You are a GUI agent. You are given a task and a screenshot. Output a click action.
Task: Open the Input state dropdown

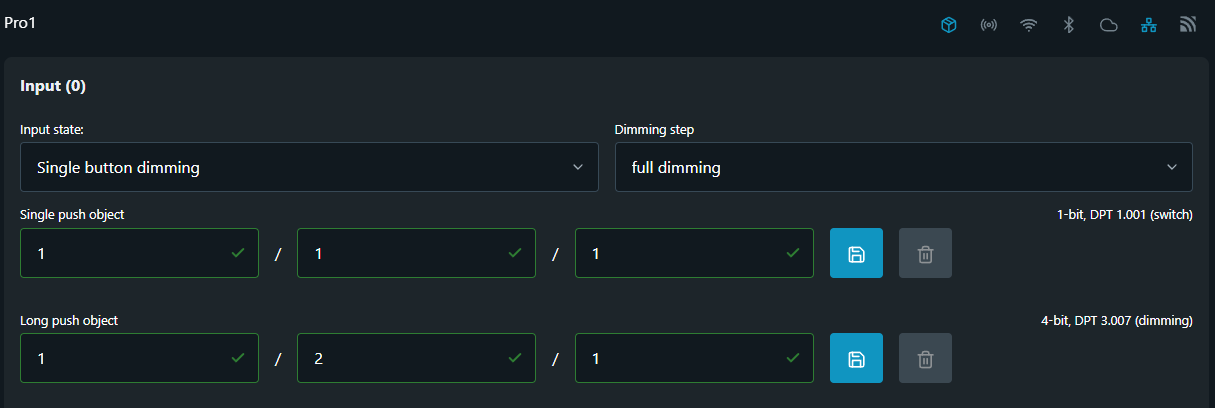pos(309,167)
